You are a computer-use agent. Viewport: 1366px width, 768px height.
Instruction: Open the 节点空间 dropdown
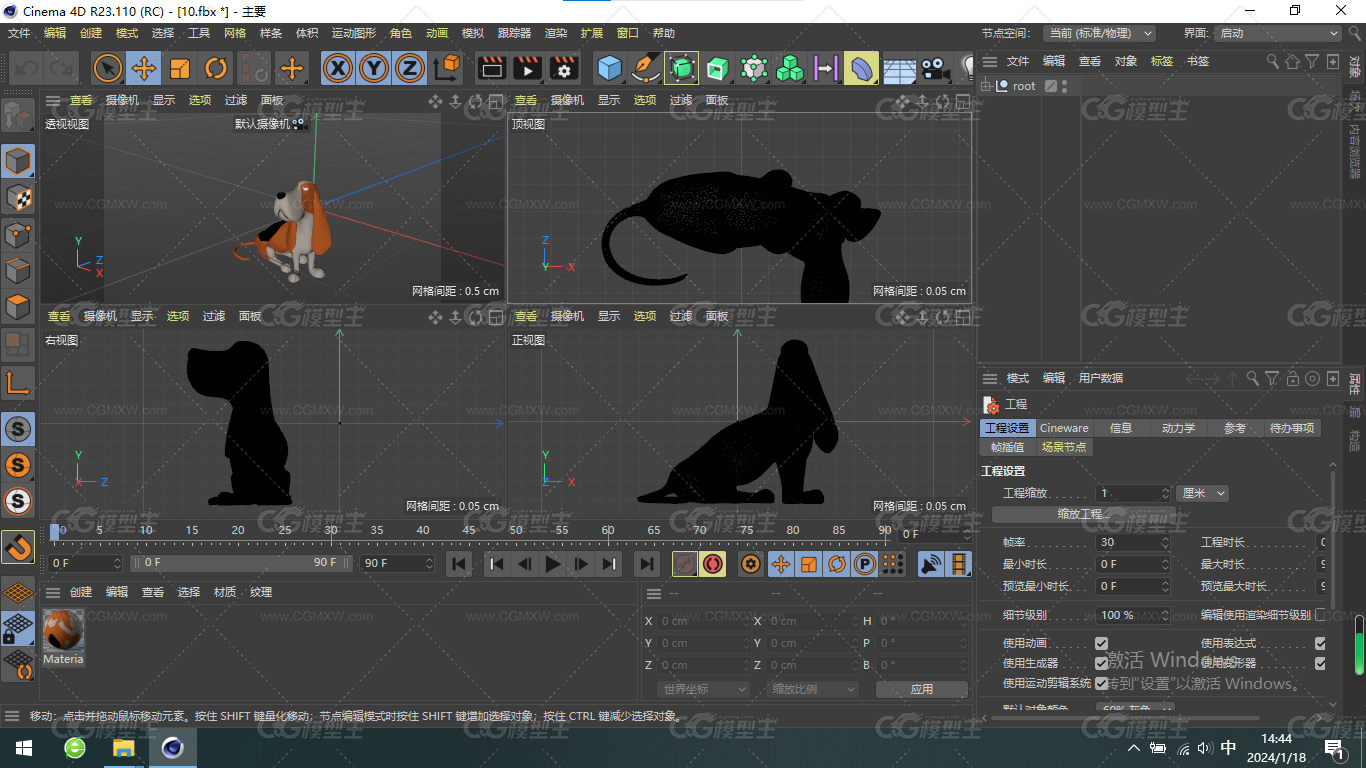[x=1099, y=33]
